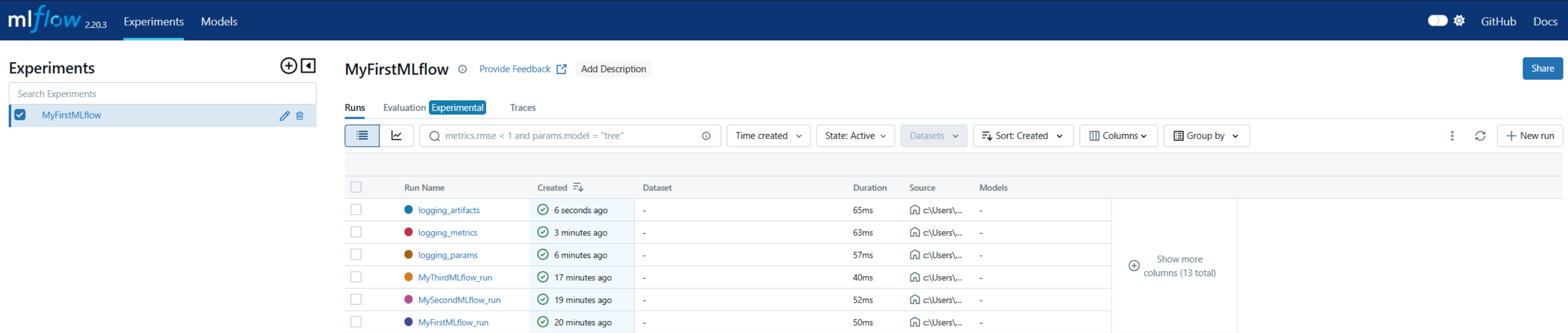Open logging_metrics run link
Image resolution: width=1568 pixels, height=333 pixels.
(x=447, y=233)
